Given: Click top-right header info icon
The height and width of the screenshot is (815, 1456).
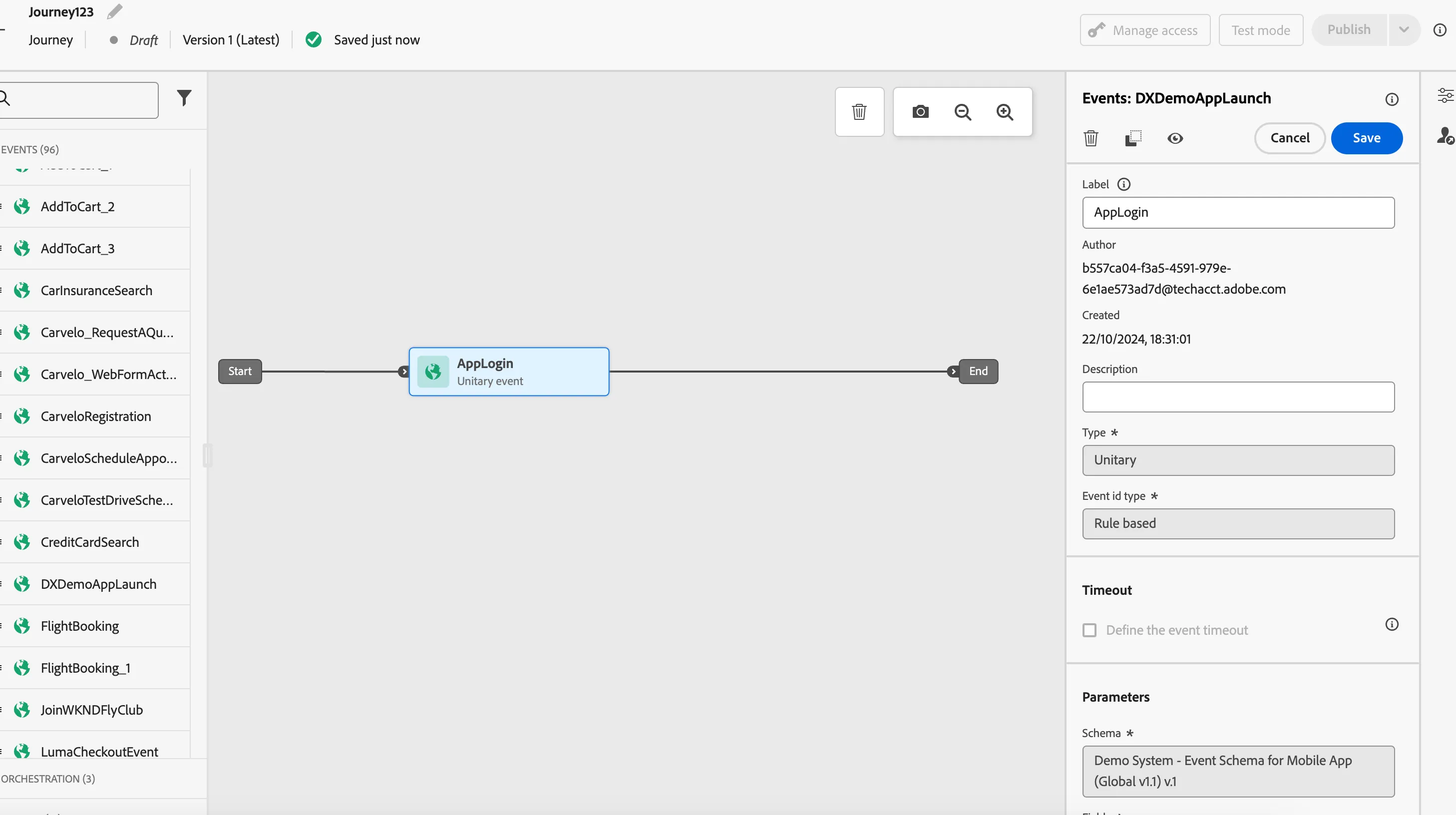Looking at the screenshot, I should click(x=1440, y=29).
